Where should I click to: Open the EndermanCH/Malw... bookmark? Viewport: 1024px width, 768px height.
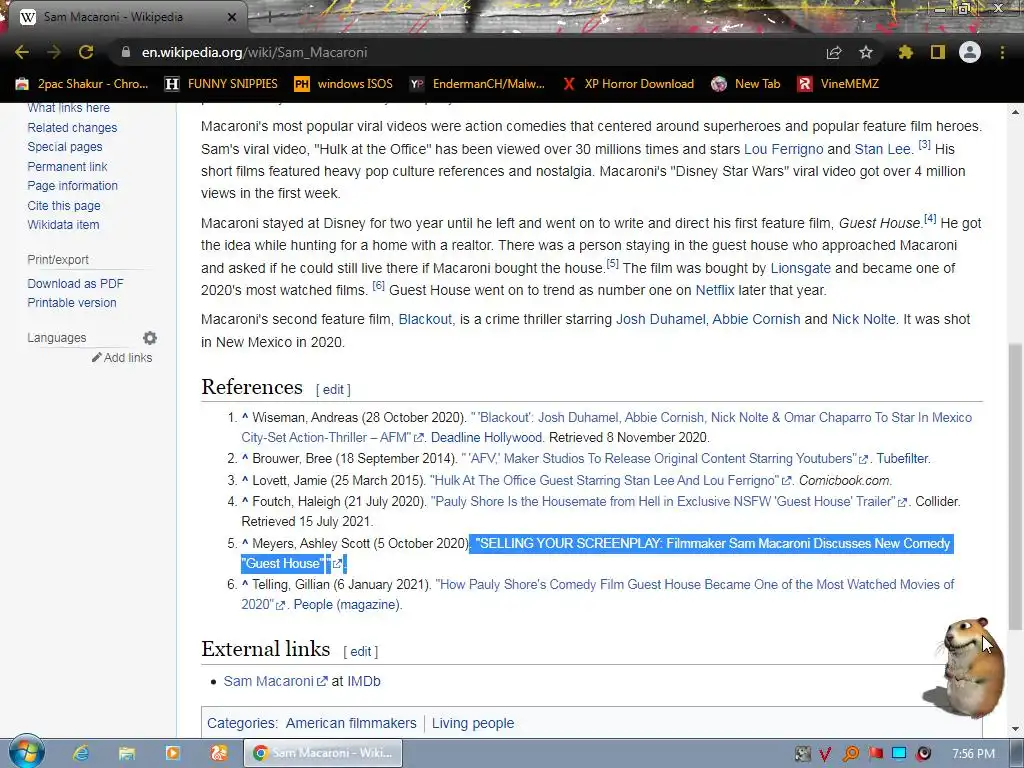(x=477, y=84)
